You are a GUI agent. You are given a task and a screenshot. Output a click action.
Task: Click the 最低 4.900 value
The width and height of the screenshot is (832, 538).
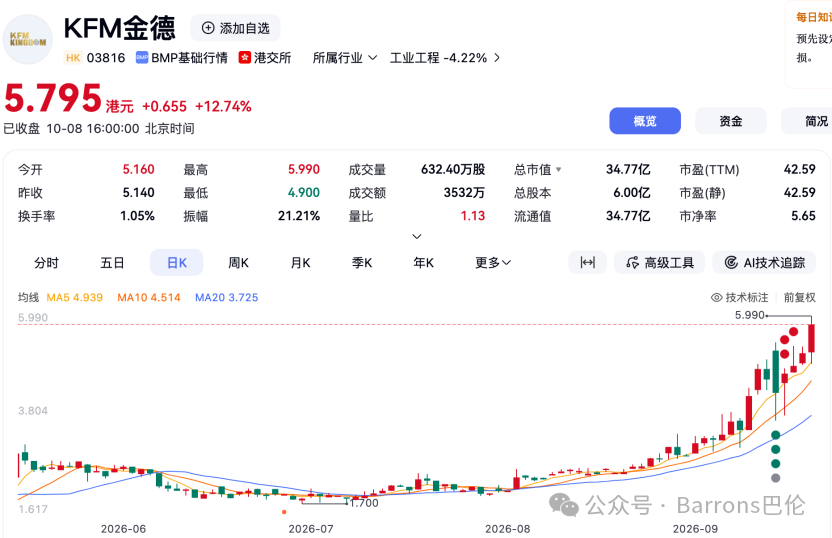[304, 193]
